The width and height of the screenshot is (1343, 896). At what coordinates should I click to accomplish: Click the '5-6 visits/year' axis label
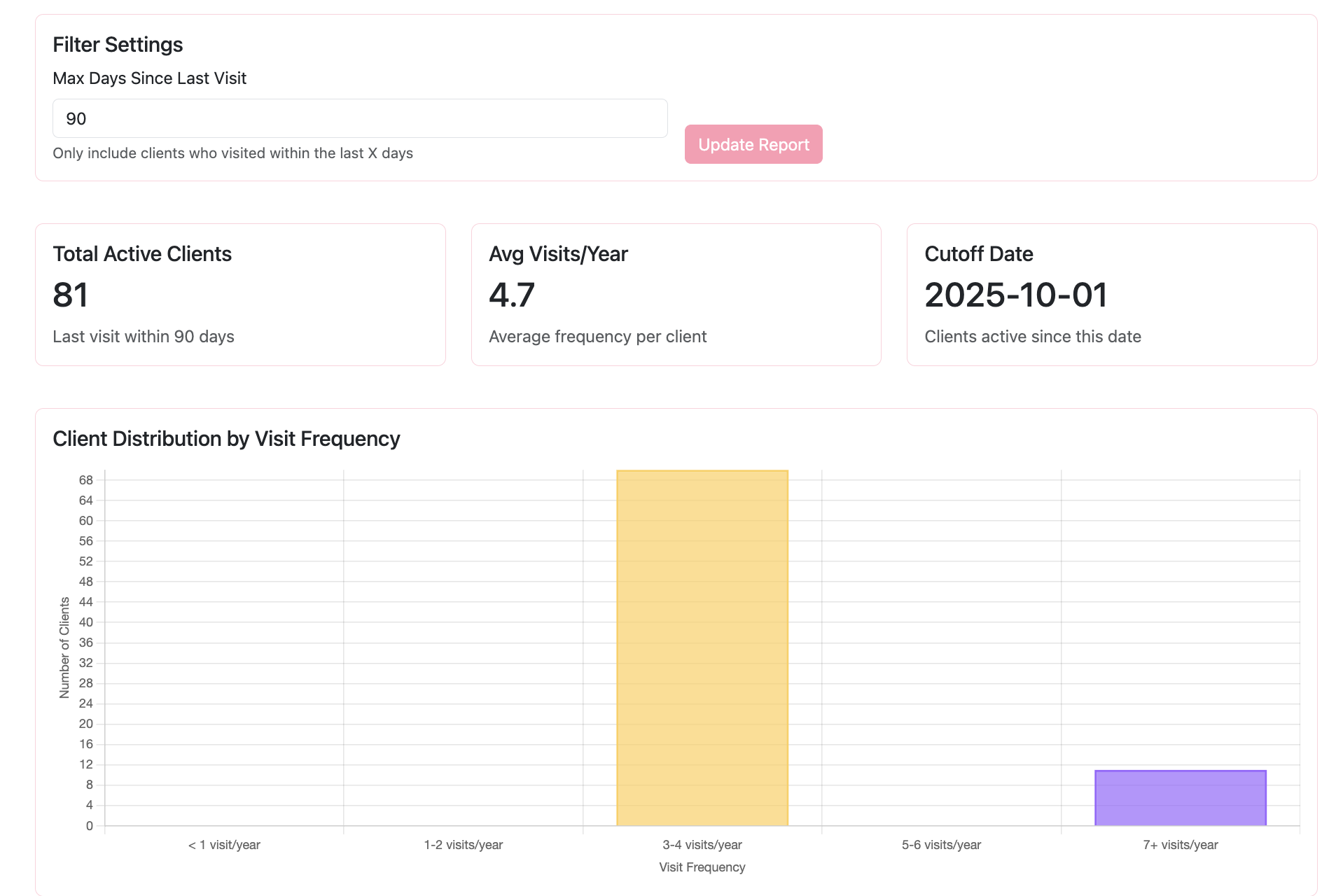coord(942,845)
